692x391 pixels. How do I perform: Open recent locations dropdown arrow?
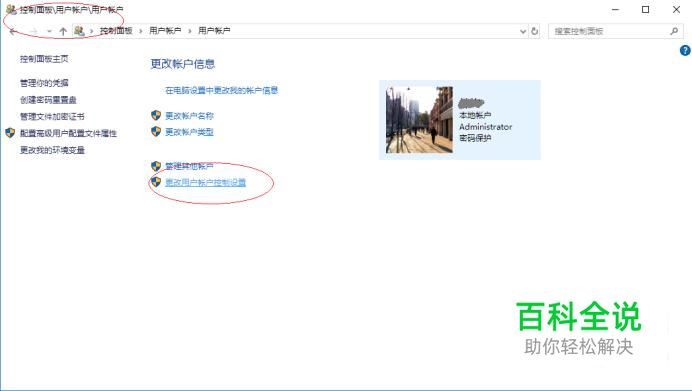pyautogui.click(x=49, y=31)
